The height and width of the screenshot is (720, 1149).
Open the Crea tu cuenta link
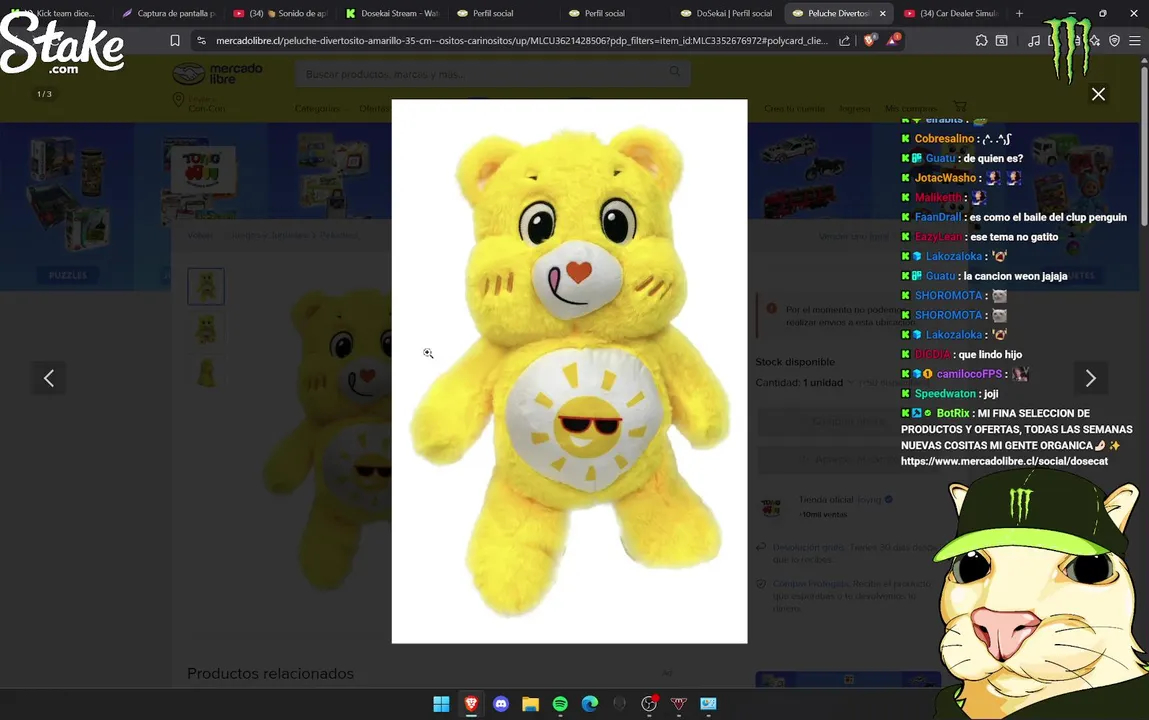tap(794, 108)
